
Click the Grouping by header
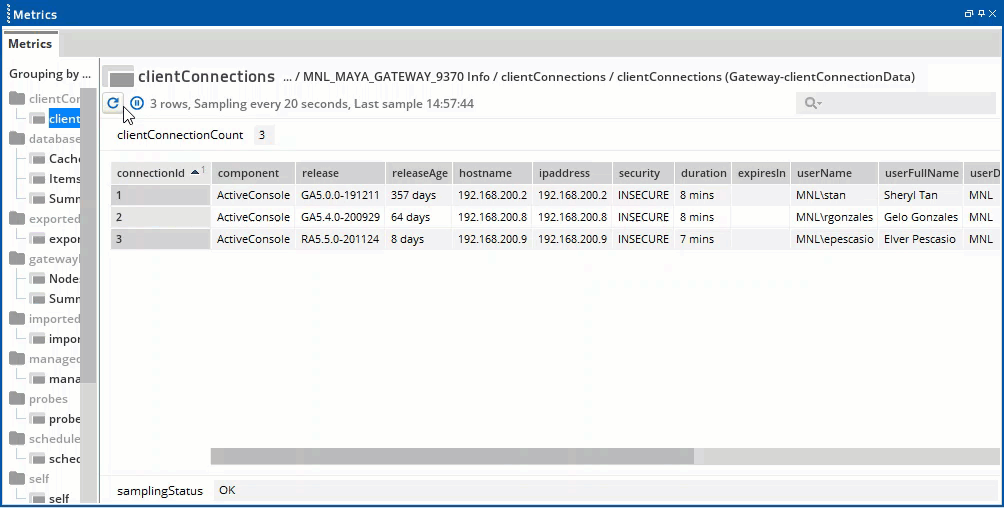pos(49,74)
